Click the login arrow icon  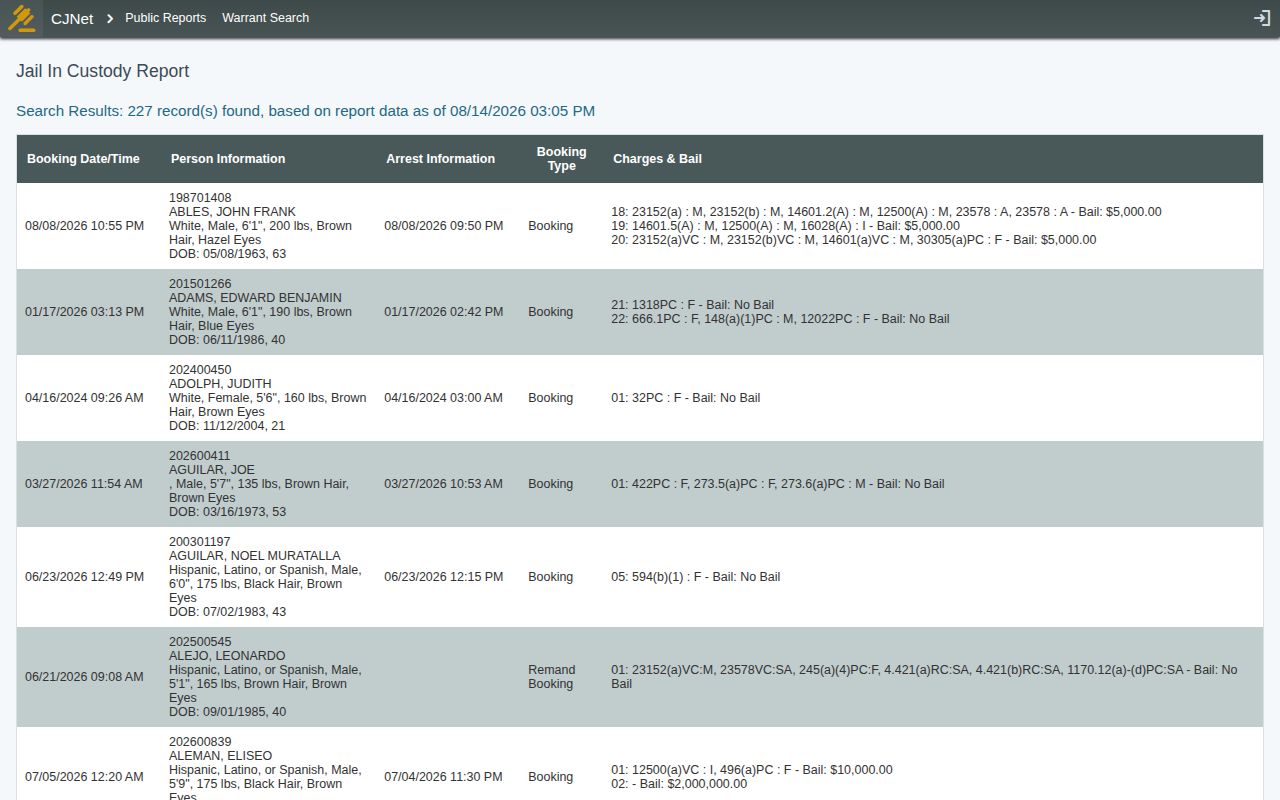[1261, 18]
